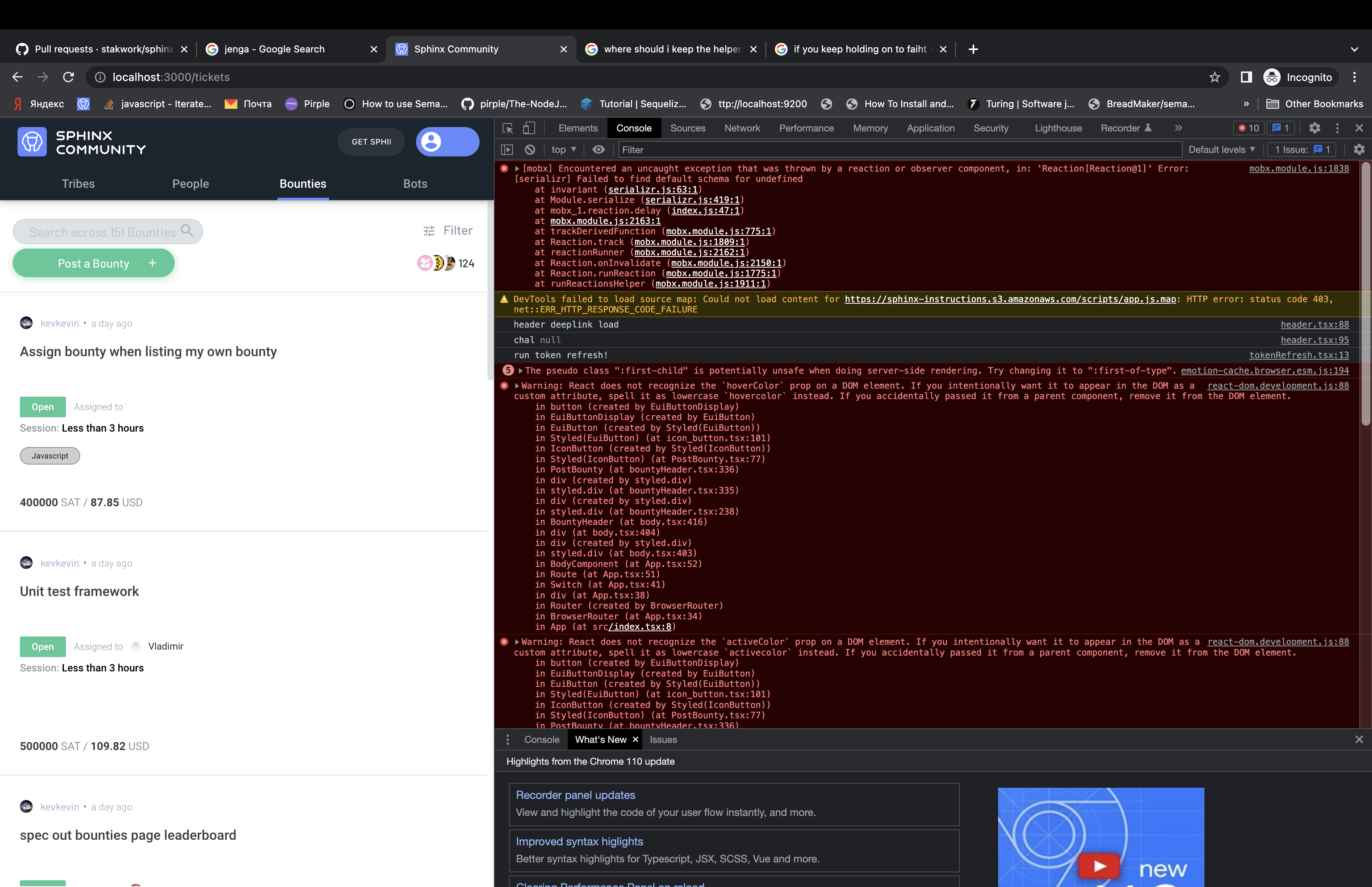Click the Filter sliders icon for bounties
The width and height of the screenshot is (1372, 887).
429,231
